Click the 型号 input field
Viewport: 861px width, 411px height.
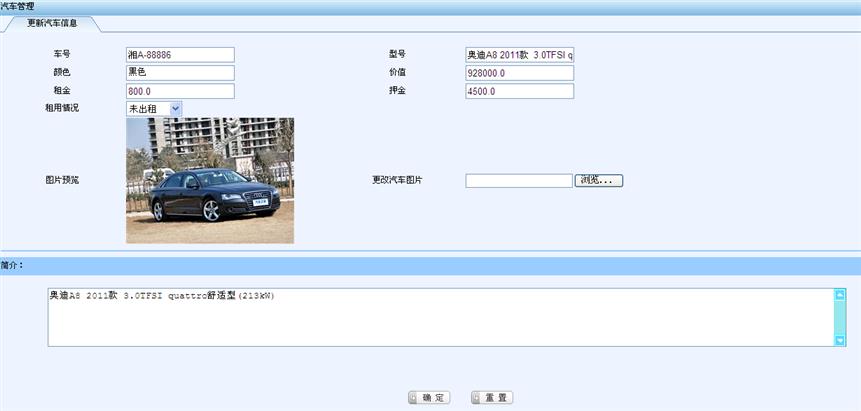tap(519, 55)
